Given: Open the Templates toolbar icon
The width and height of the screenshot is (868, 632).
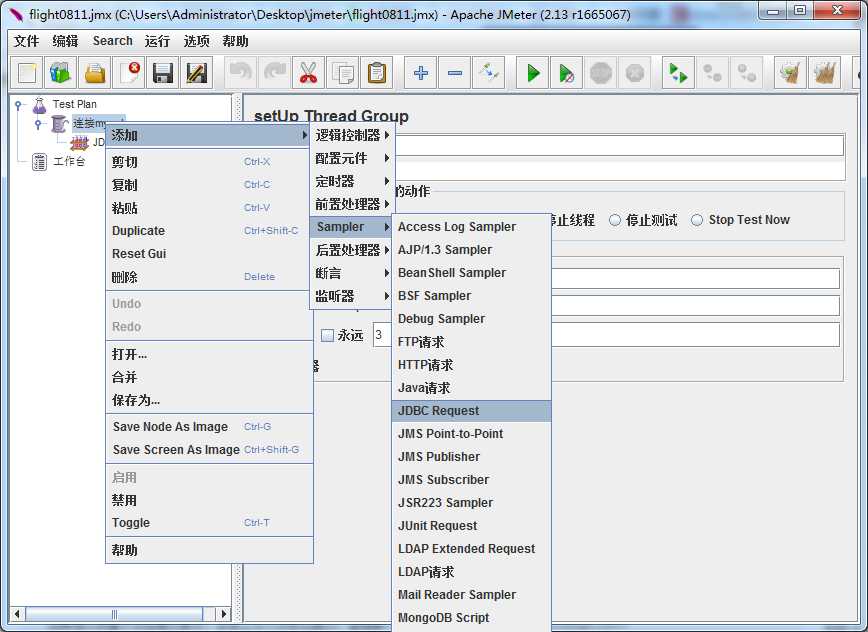Looking at the screenshot, I should (x=61, y=73).
